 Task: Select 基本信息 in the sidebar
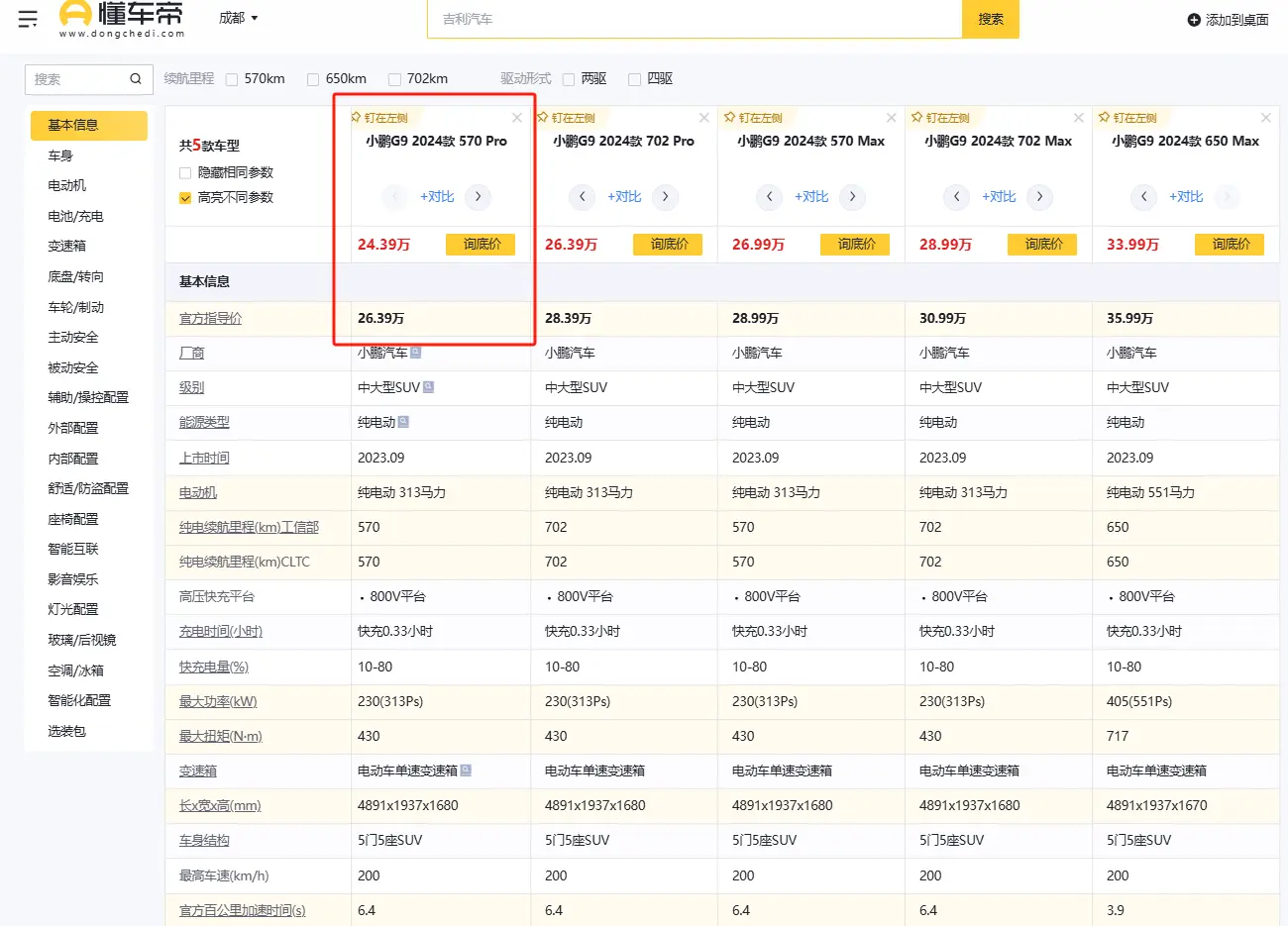89,125
